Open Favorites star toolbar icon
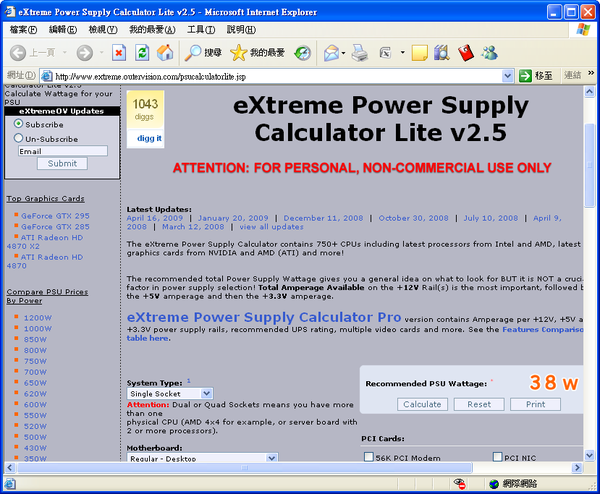This screenshot has width=600, height=494. [238, 53]
